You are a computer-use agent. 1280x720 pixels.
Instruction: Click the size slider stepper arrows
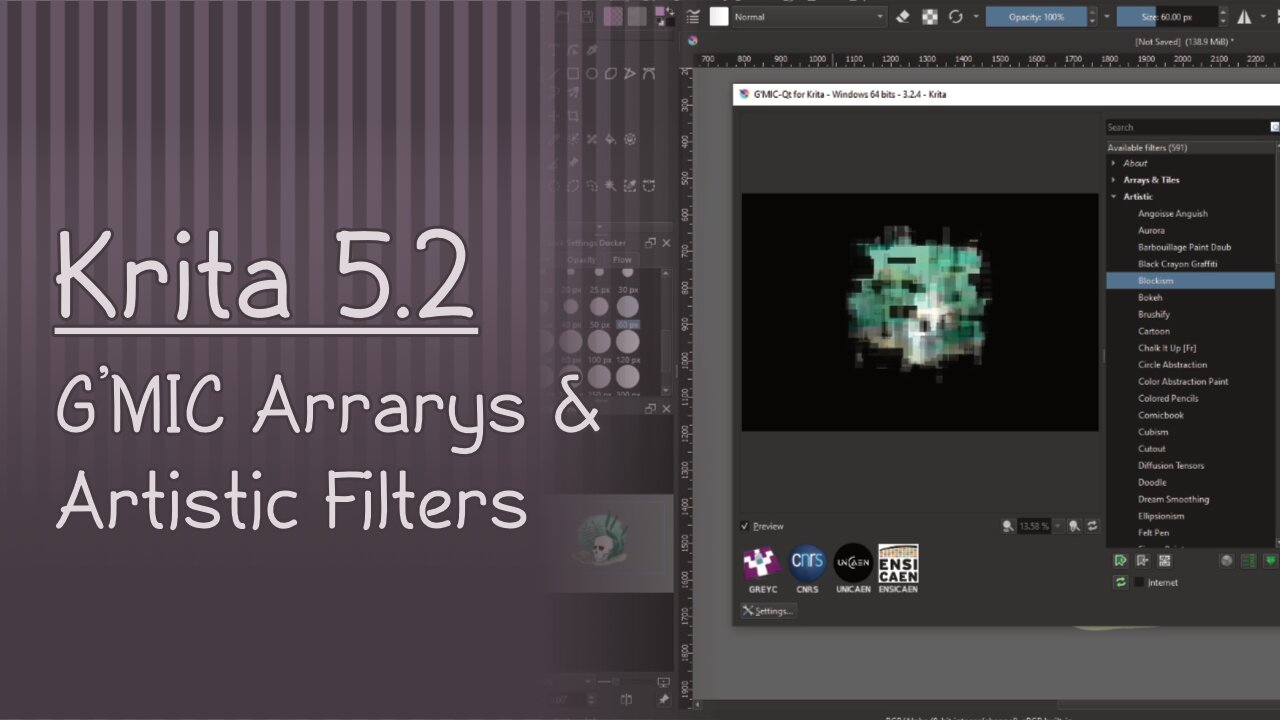coord(1224,16)
